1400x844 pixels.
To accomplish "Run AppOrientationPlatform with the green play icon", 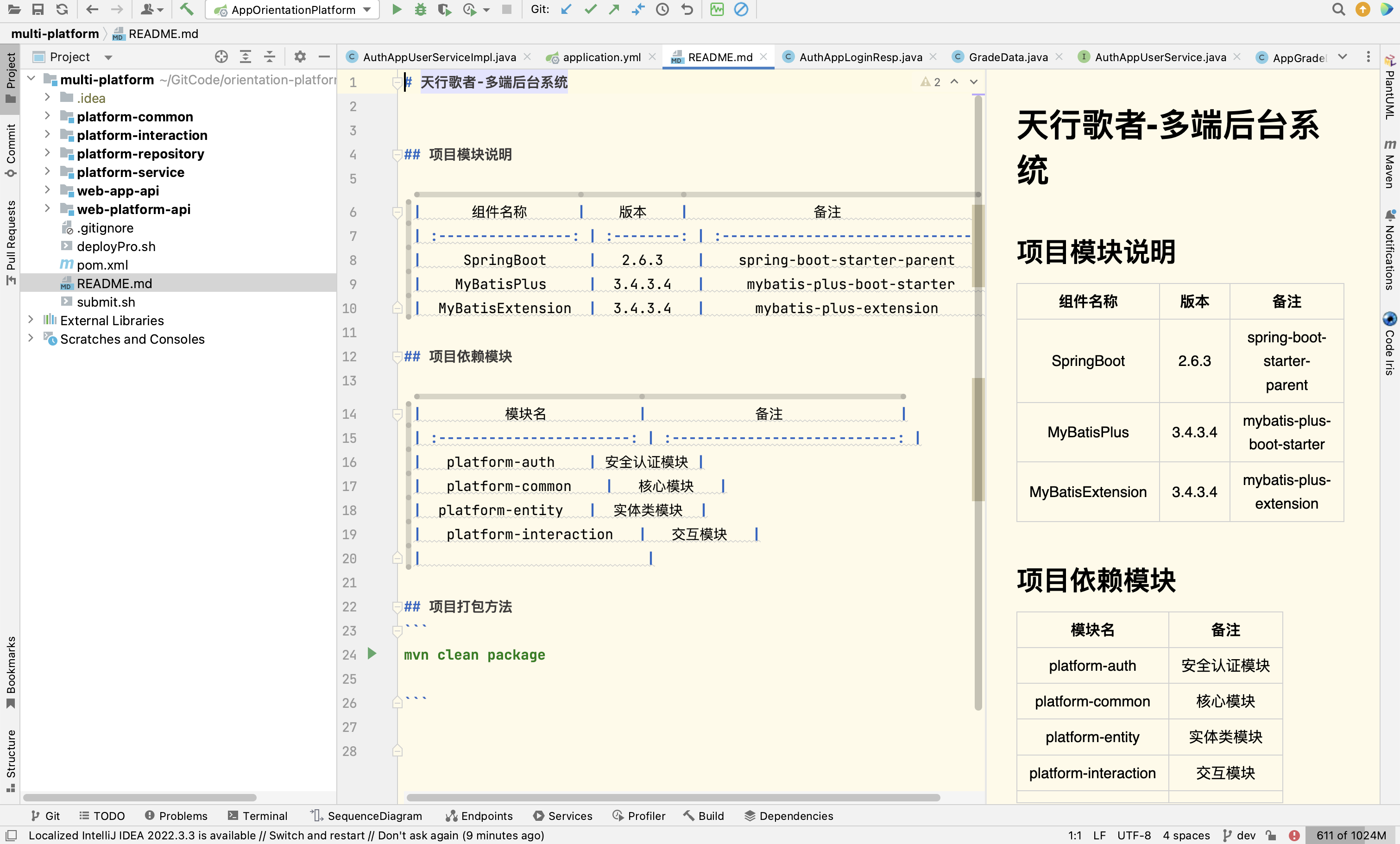I will click(x=397, y=9).
